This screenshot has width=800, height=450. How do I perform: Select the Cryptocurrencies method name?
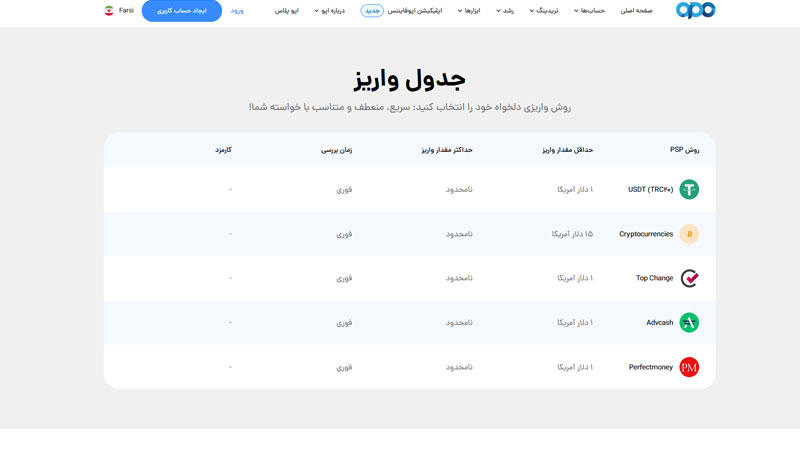(x=646, y=234)
